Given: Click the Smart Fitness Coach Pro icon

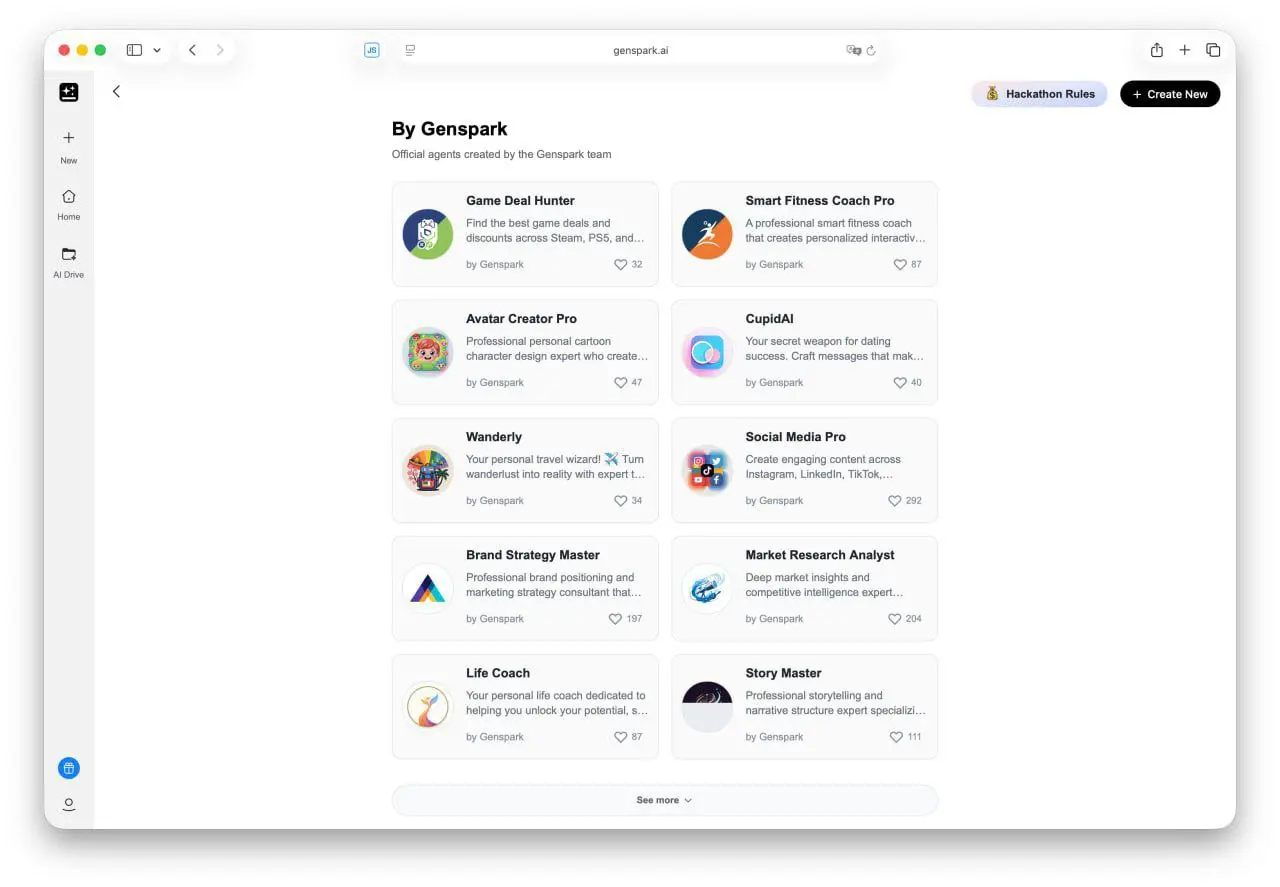Looking at the screenshot, I should (x=707, y=234).
